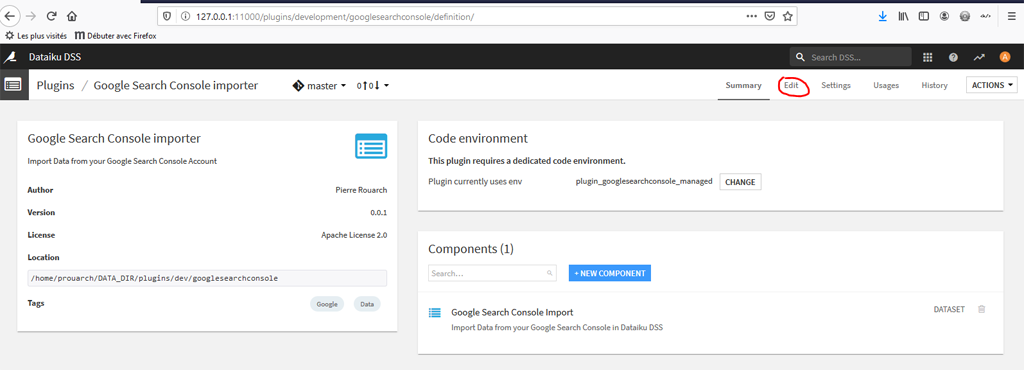1024x370 pixels.
Task: Open the master git branch dropdown
Action: 319,85
